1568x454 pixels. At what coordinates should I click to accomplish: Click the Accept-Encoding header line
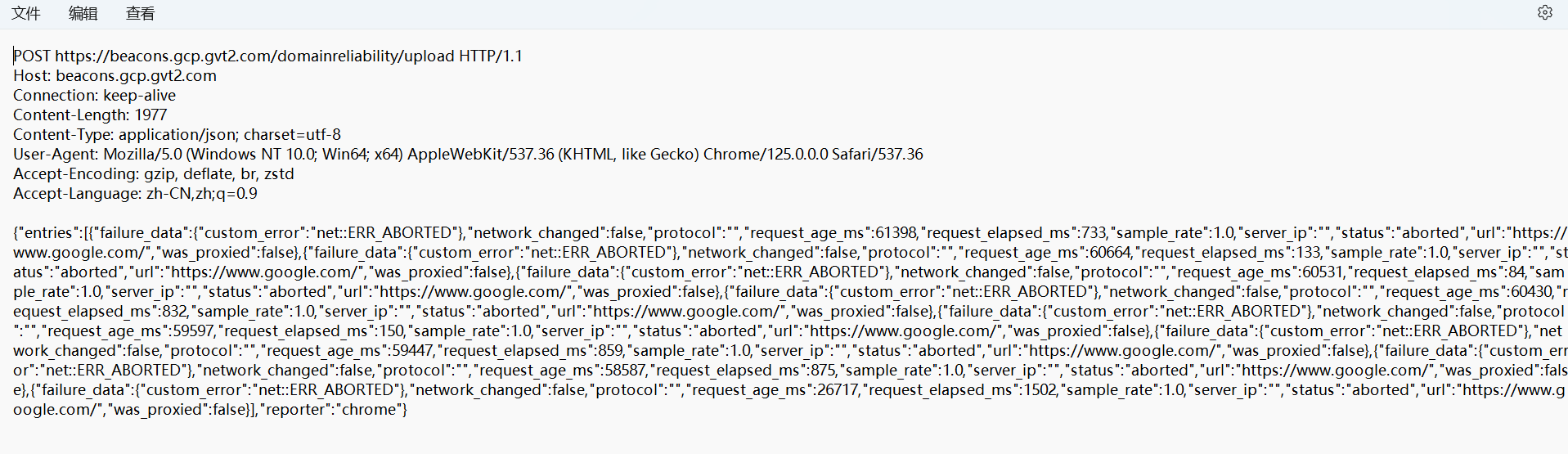click(x=154, y=173)
